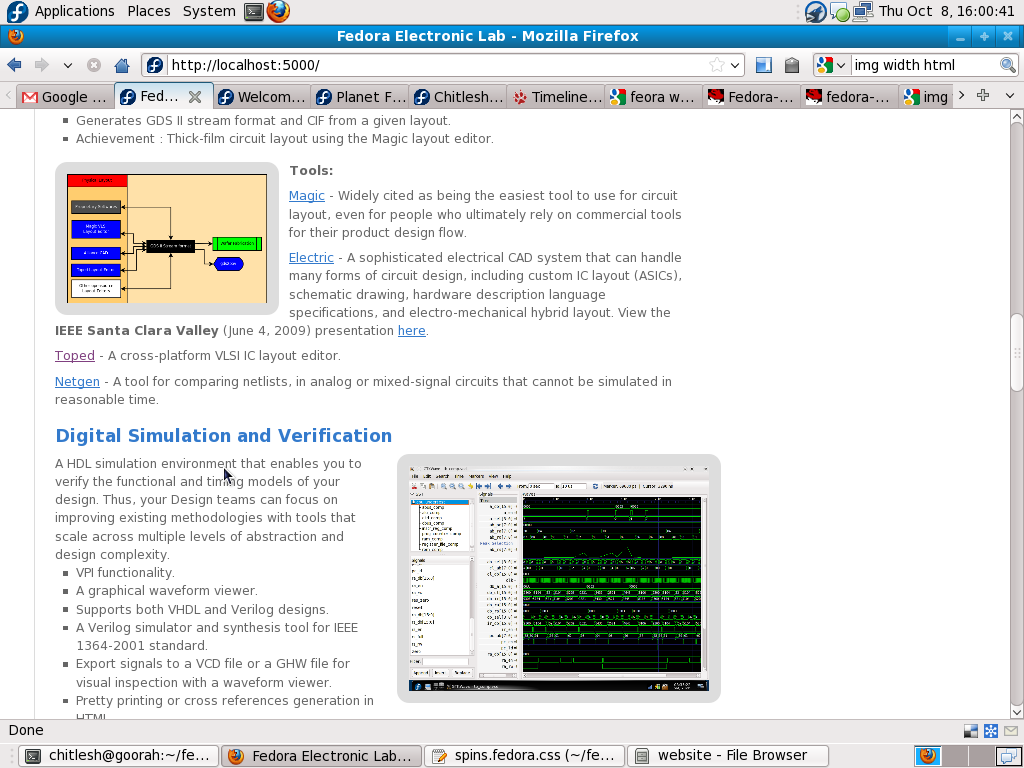Open the Netgen link

coord(77,381)
